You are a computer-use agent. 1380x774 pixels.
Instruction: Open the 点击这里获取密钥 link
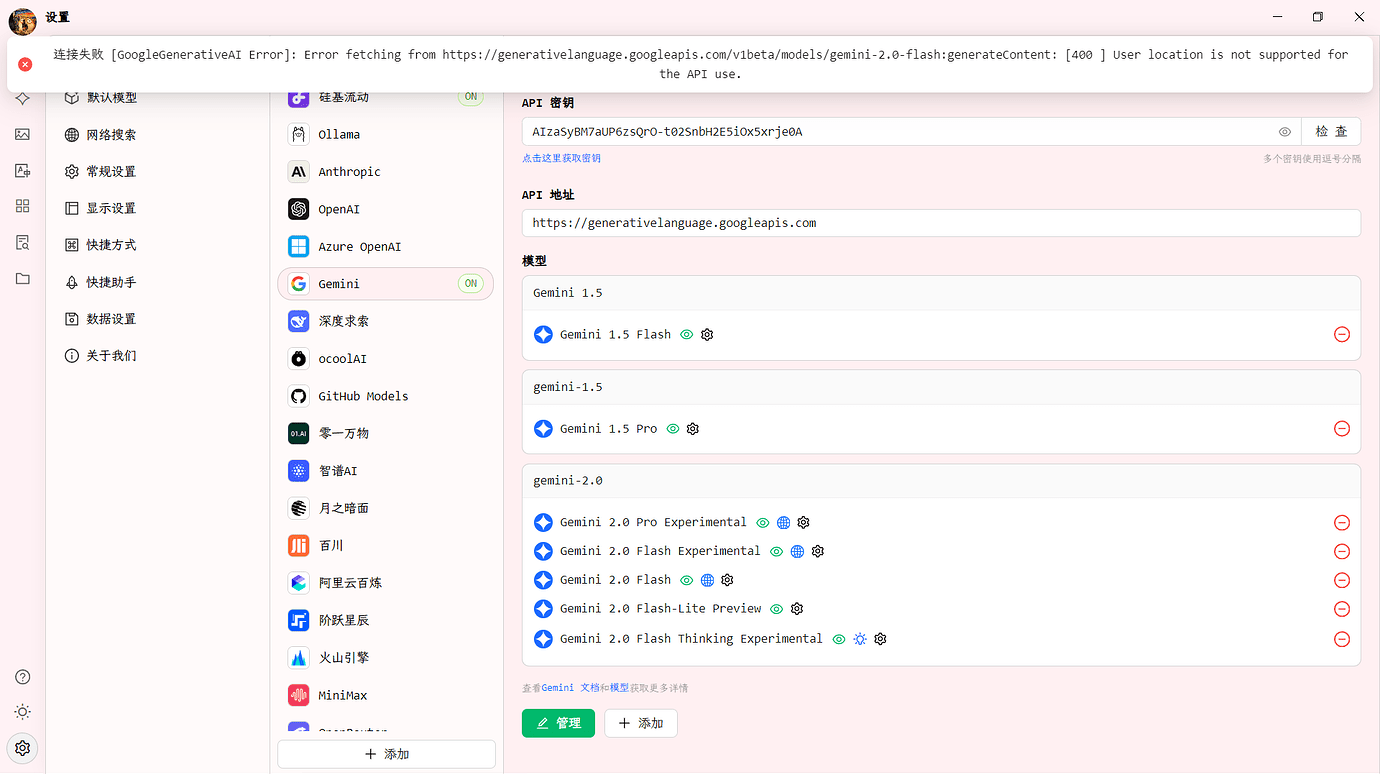[561, 158]
